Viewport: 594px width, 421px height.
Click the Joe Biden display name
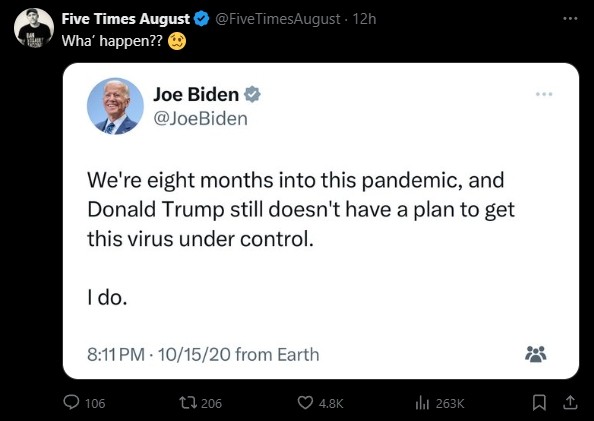[x=196, y=94]
